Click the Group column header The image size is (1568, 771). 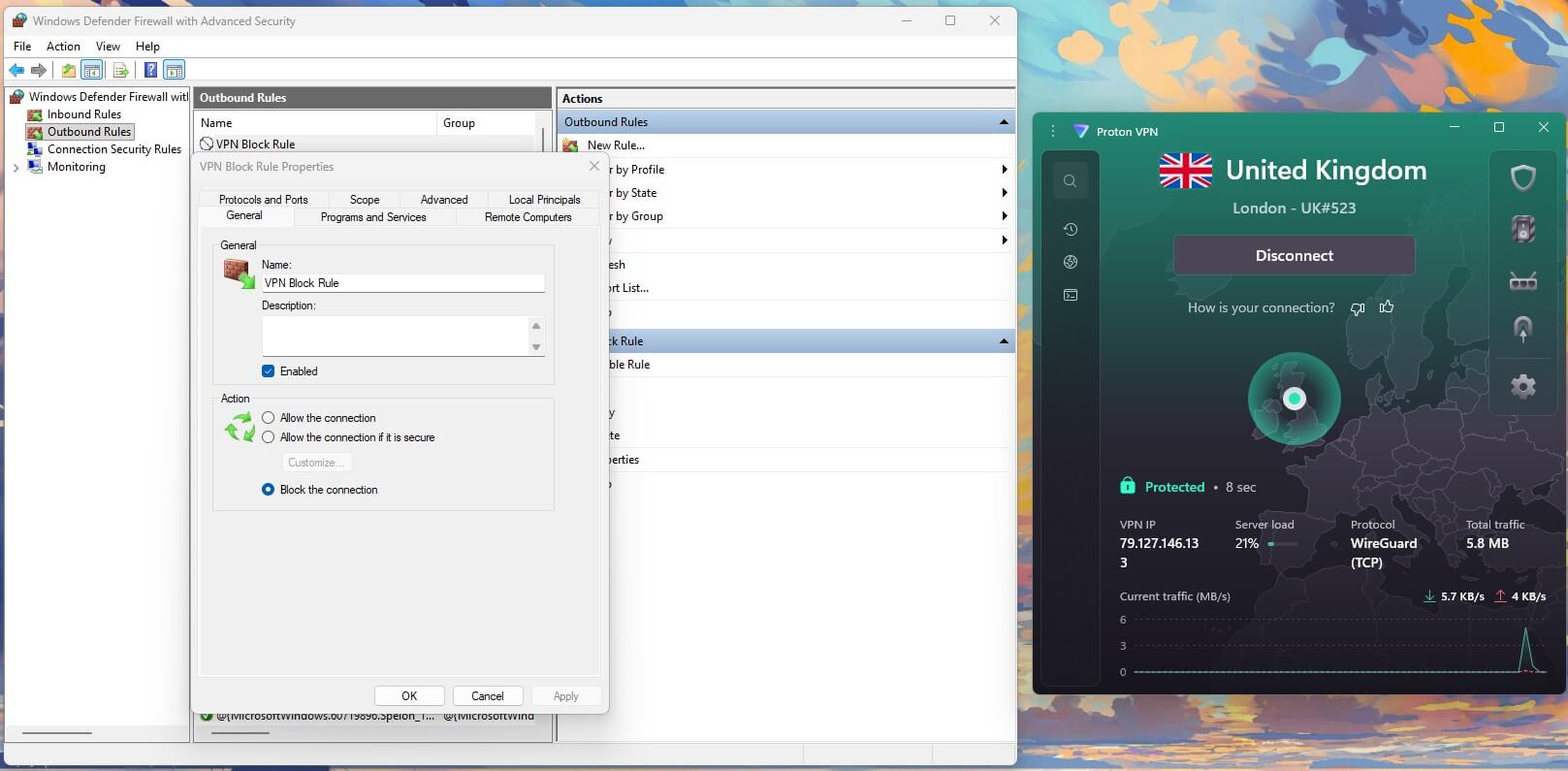click(487, 123)
